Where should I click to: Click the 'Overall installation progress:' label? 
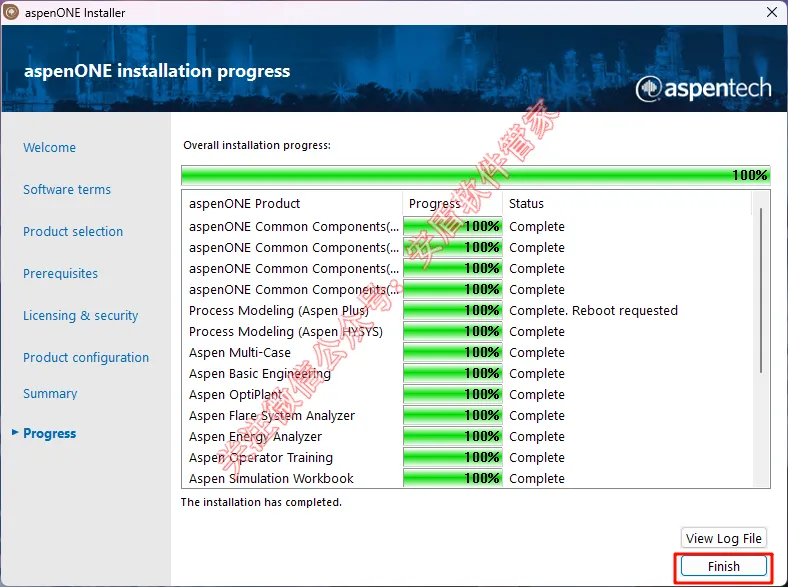point(257,145)
